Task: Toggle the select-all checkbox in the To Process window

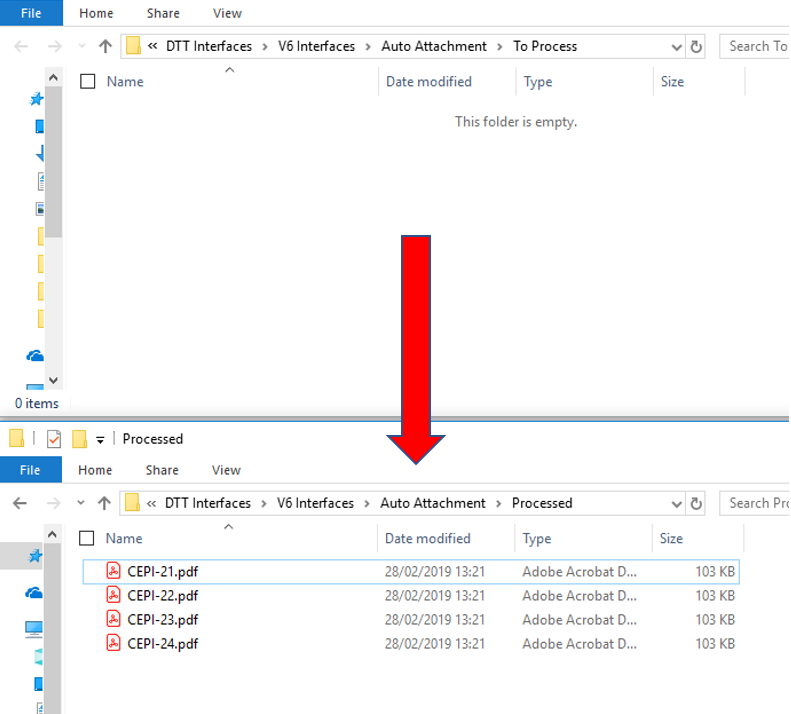Action: (88, 82)
